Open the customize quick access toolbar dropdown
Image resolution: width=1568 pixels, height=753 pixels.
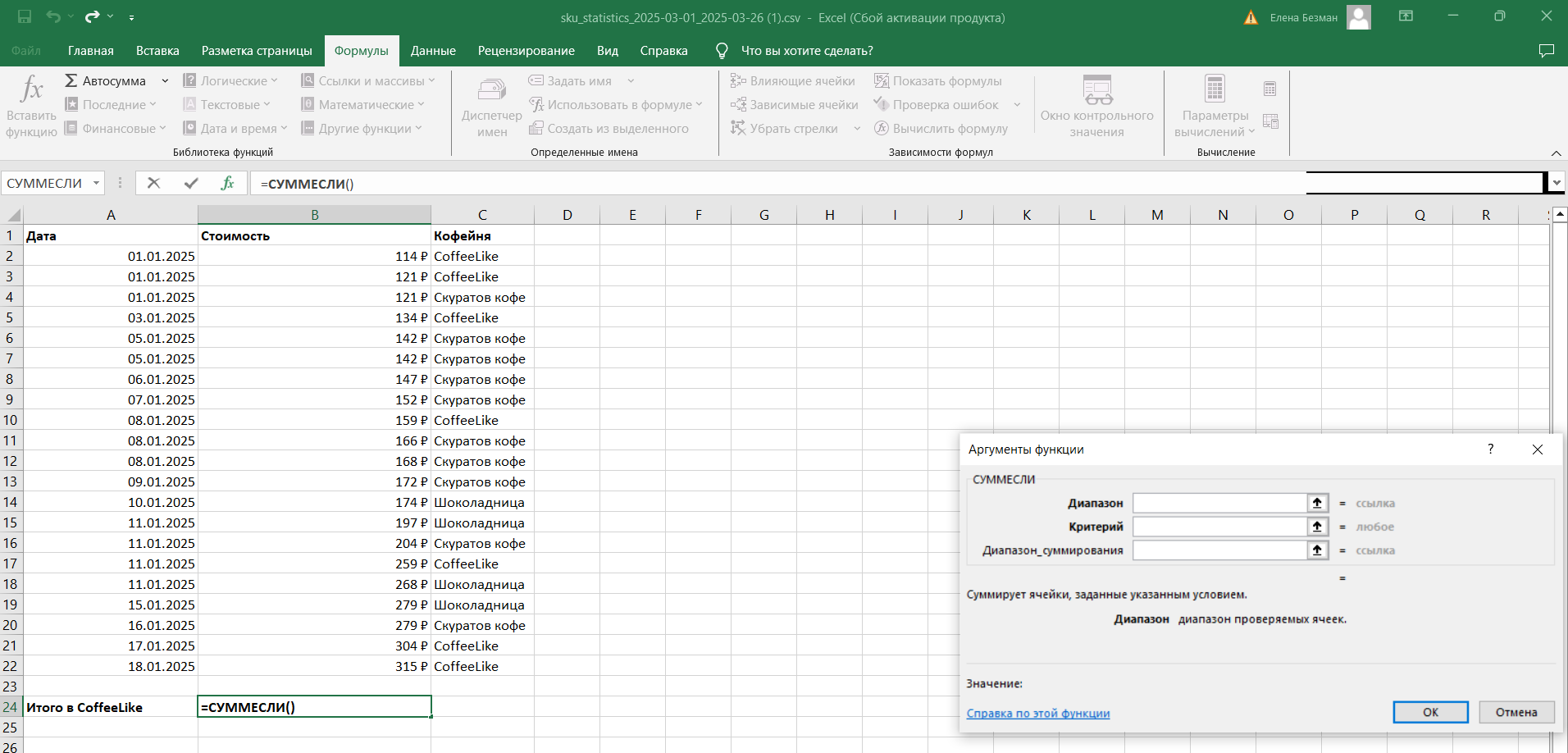coord(131,17)
